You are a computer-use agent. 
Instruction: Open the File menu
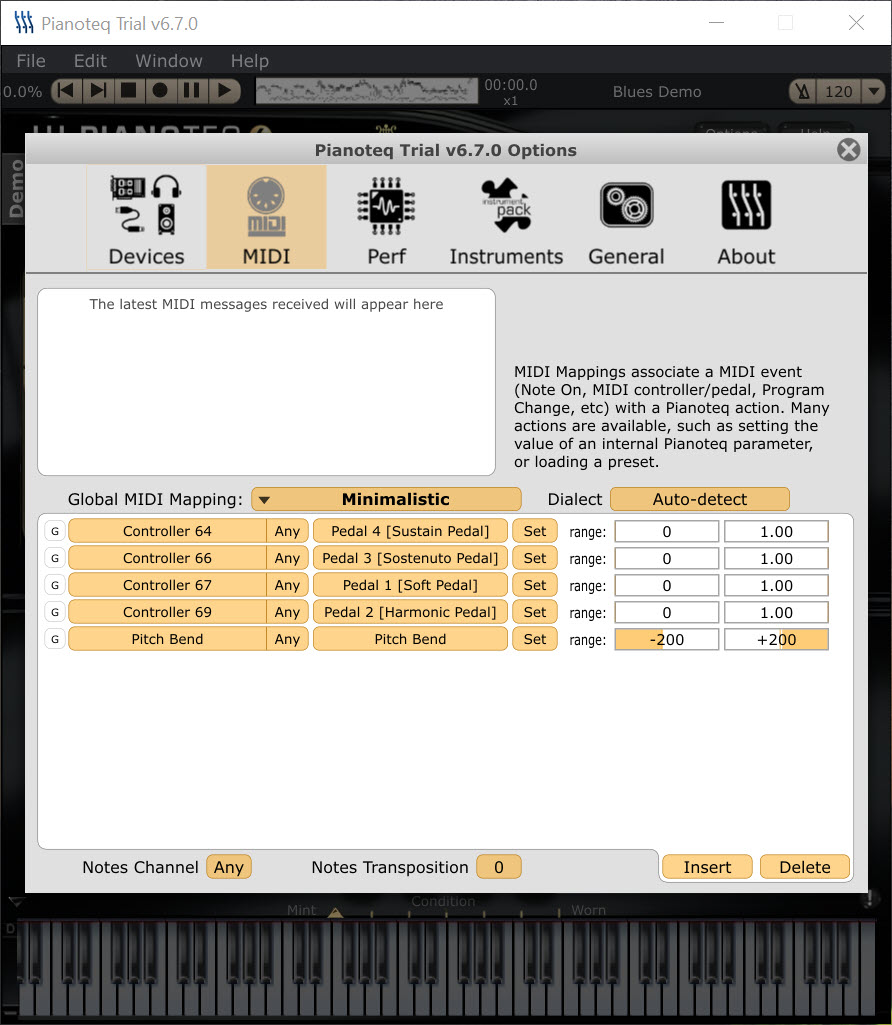(x=31, y=61)
